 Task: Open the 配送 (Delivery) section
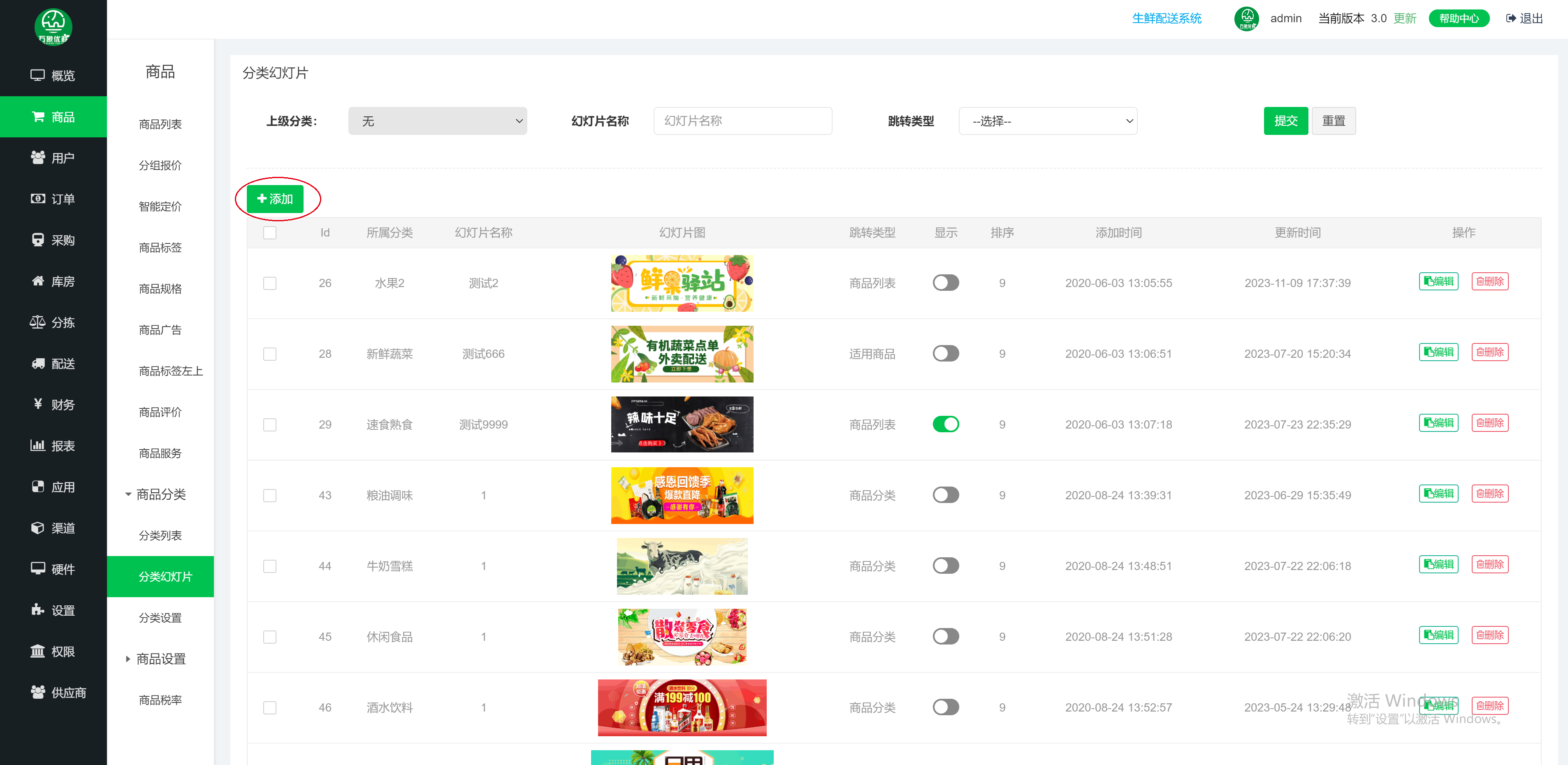(53, 363)
